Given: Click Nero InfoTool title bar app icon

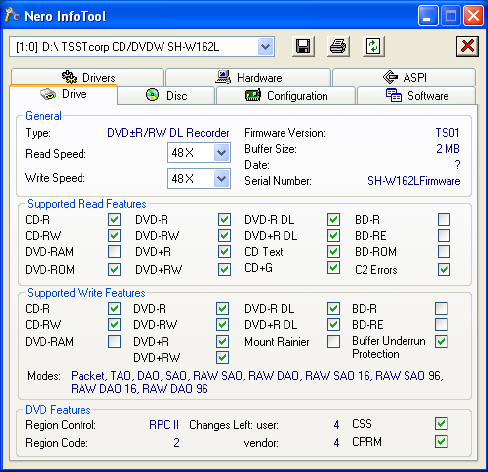Looking at the screenshot, I should coord(13,15).
